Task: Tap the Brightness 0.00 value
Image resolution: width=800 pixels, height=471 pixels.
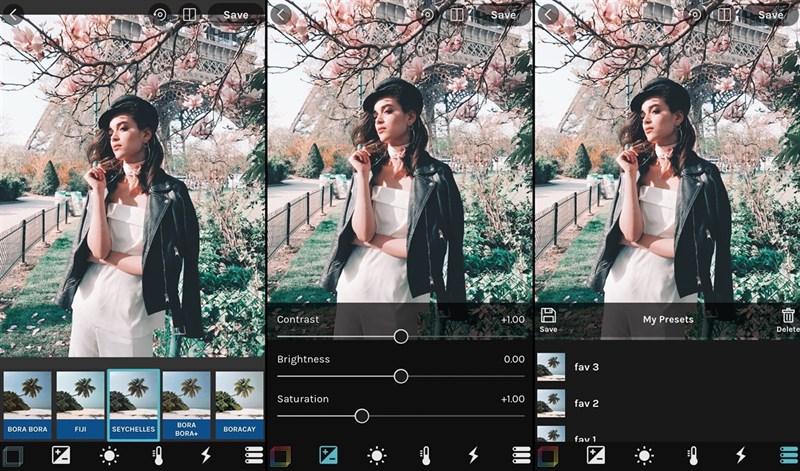Action: [x=514, y=359]
